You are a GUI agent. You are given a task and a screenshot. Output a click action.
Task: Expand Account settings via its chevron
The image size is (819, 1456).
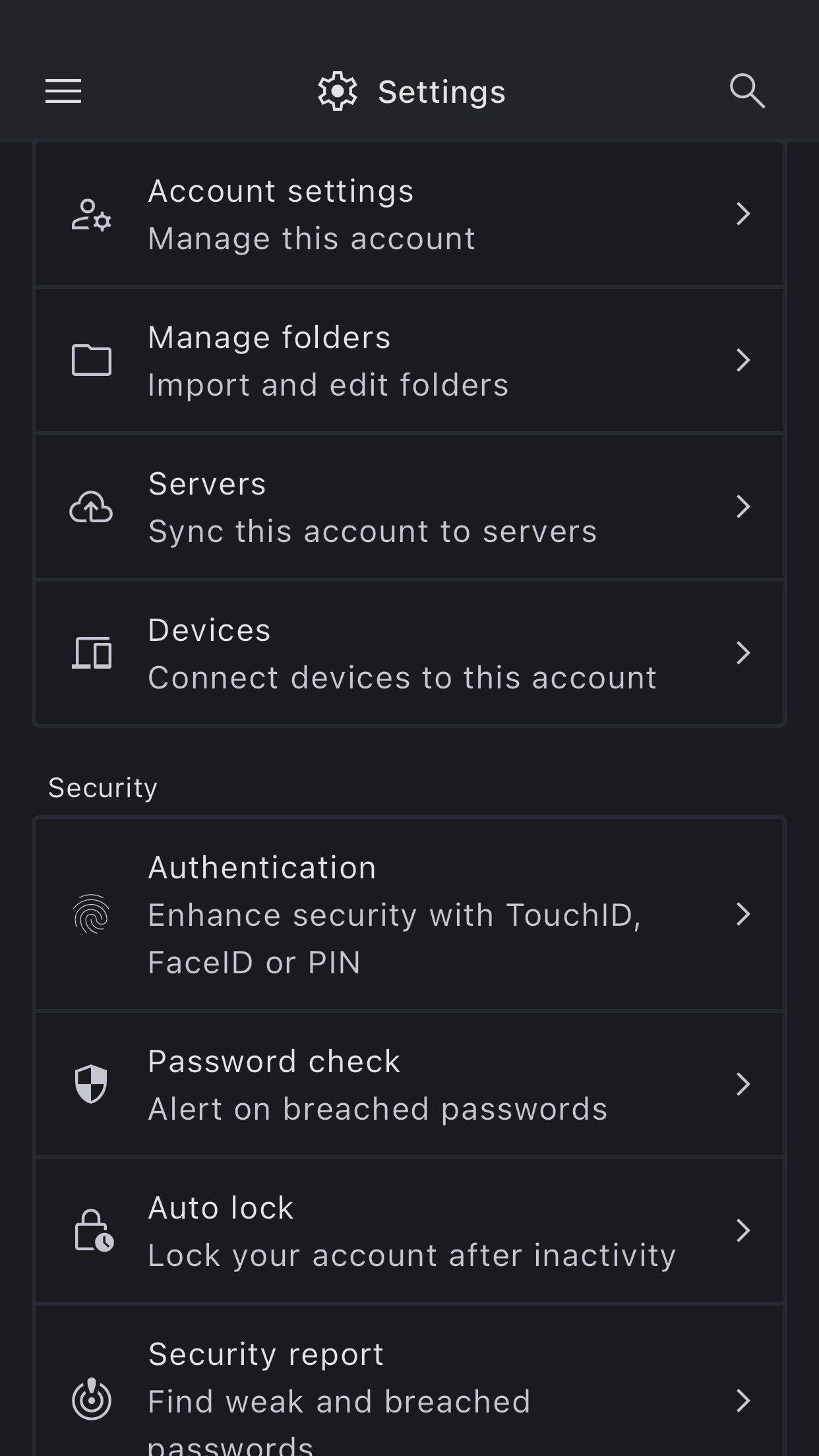[743, 214]
